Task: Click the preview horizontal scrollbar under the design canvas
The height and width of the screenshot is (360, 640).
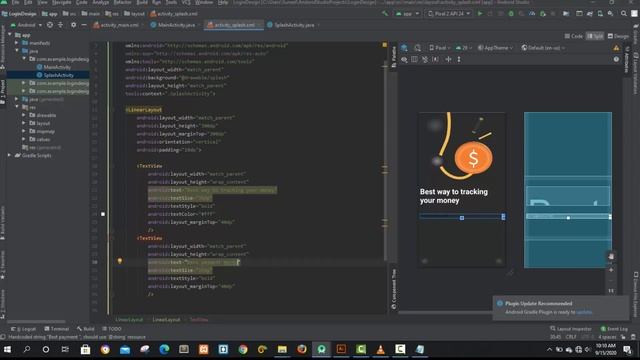Action: pos(446,313)
